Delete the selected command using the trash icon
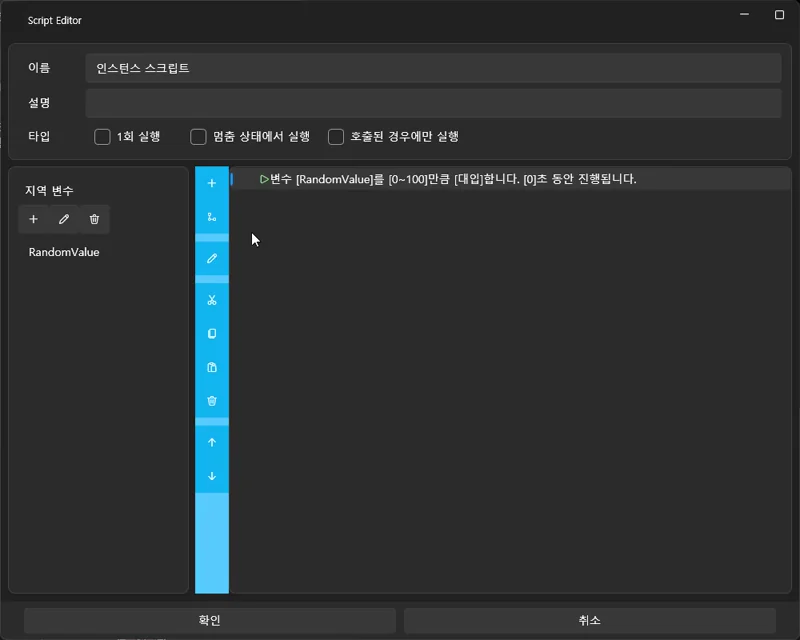Image resolution: width=800 pixels, height=640 pixels. coord(212,400)
